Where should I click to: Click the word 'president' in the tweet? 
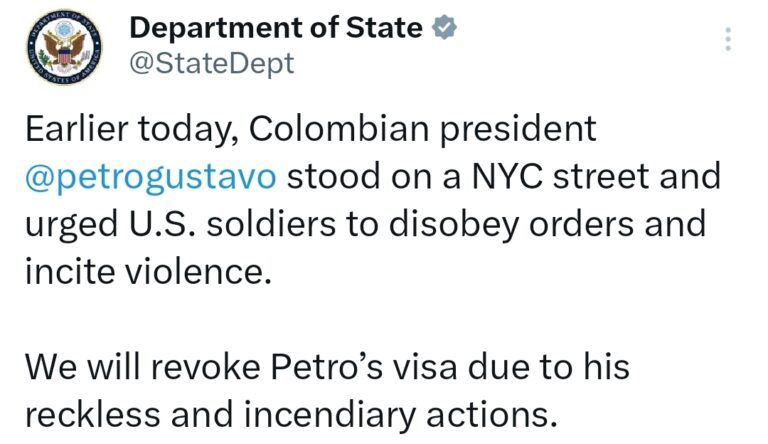(518, 130)
